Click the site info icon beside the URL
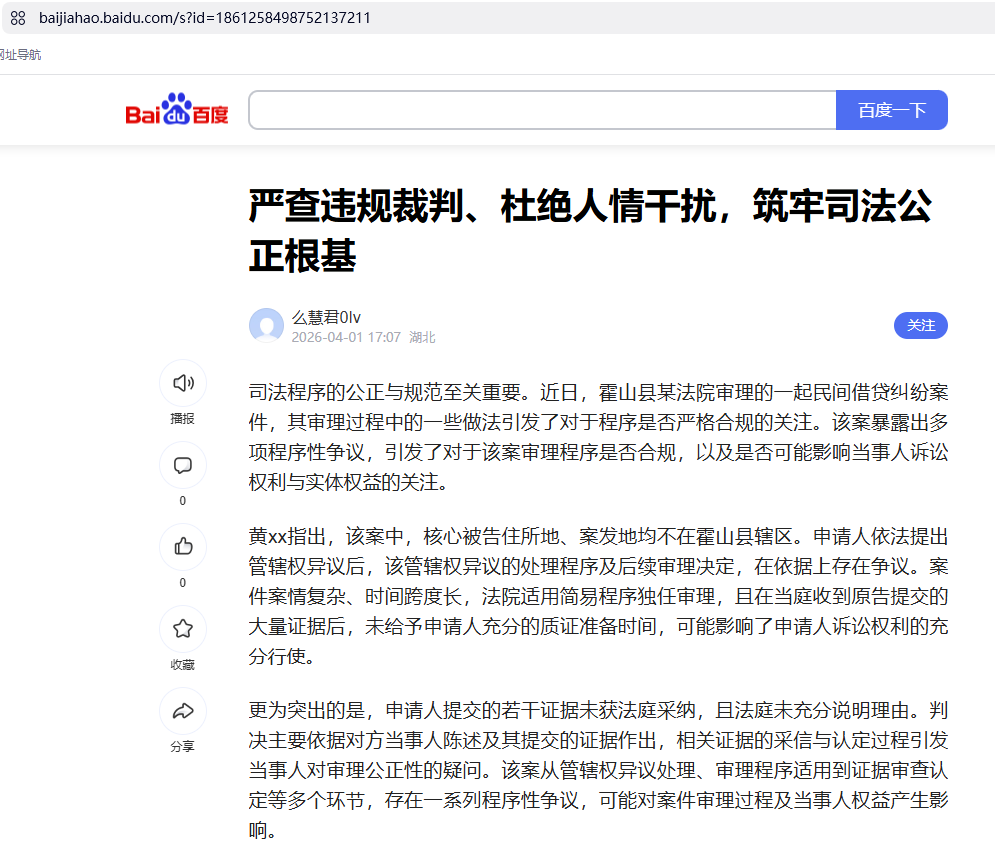 click(x=18, y=18)
